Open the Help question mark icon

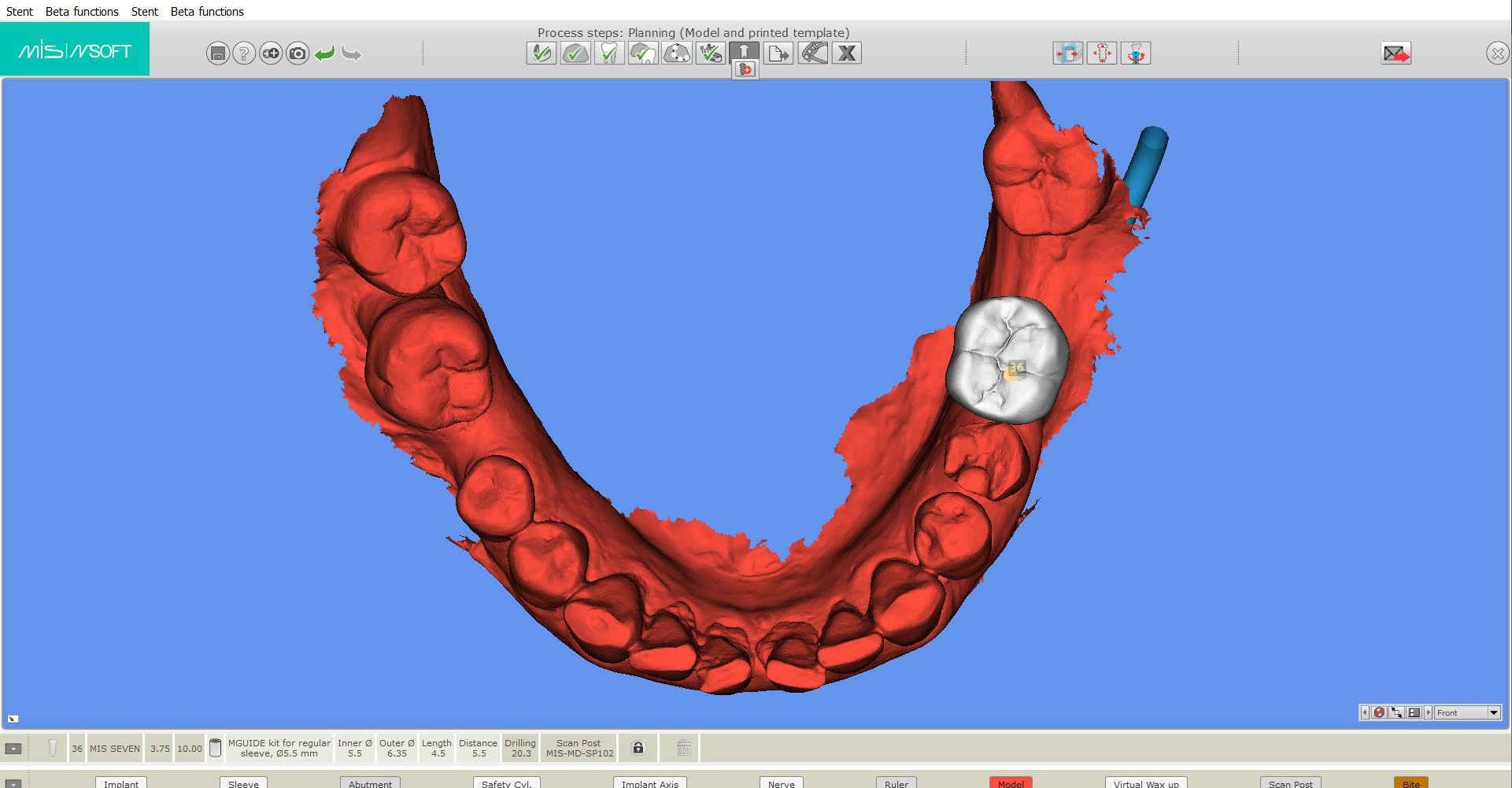point(244,54)
